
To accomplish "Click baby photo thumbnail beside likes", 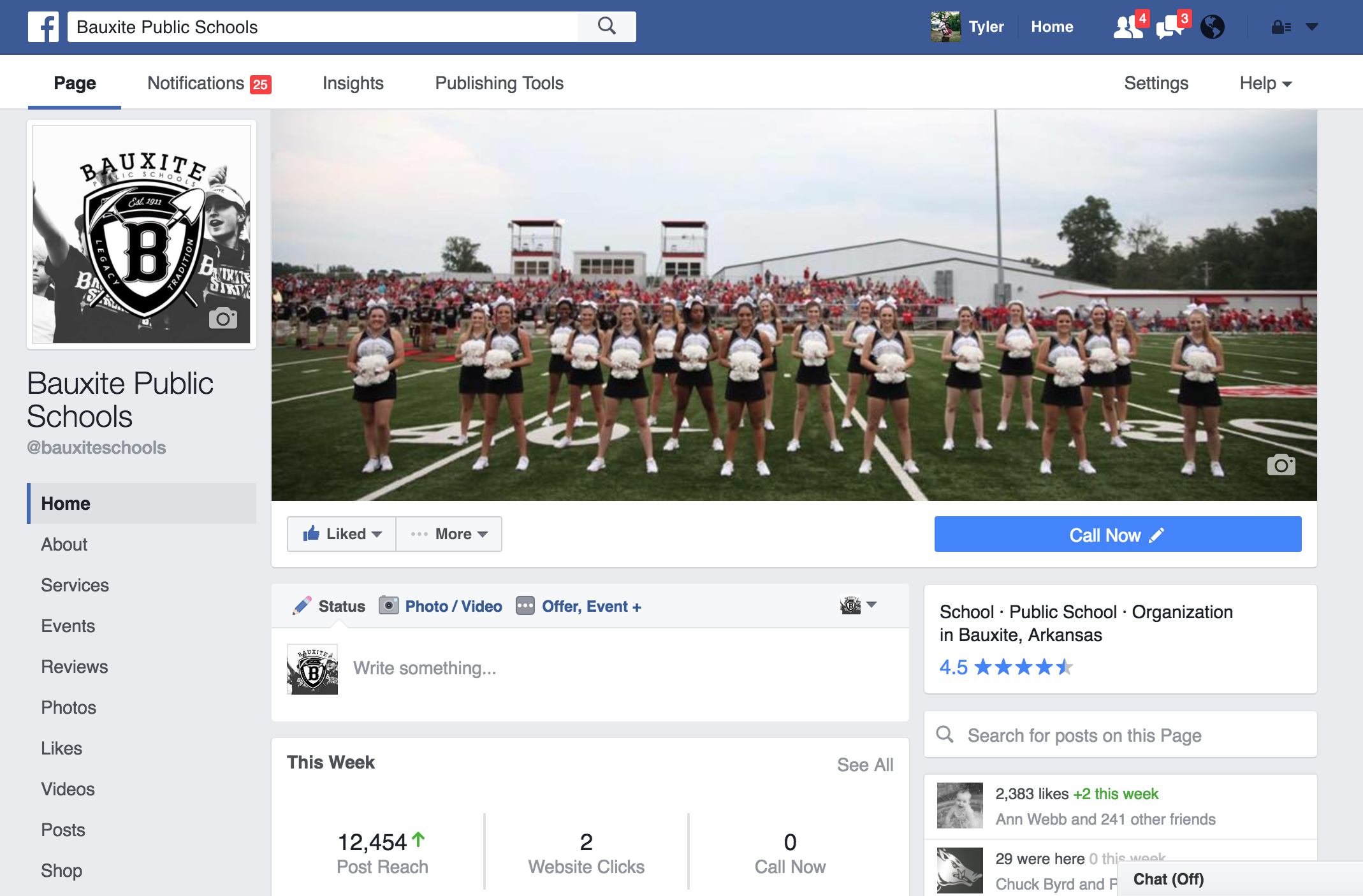I will click(959, 806).
